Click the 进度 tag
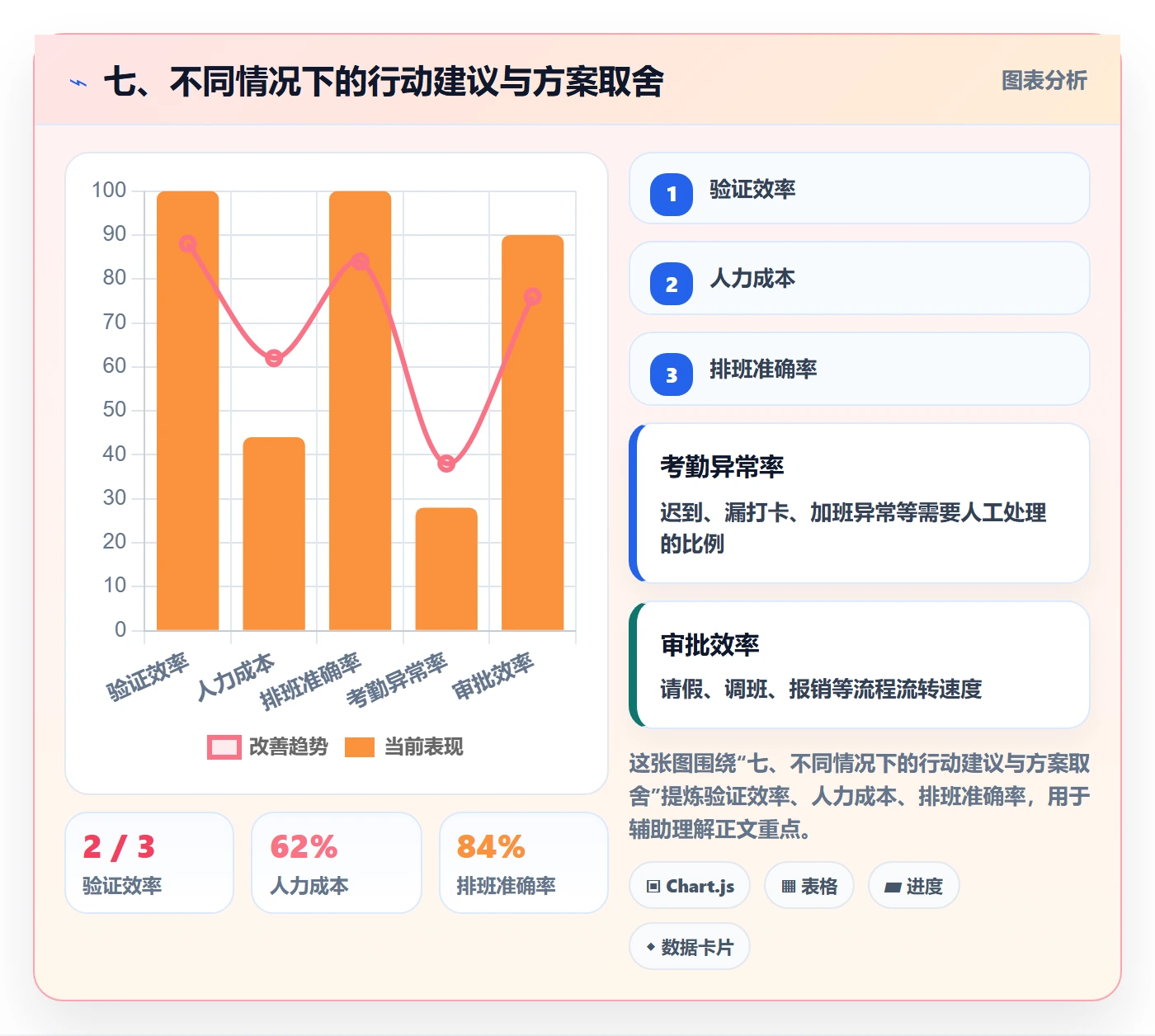Screen dimensions: 1155x1036 click(x=914, y=886)
